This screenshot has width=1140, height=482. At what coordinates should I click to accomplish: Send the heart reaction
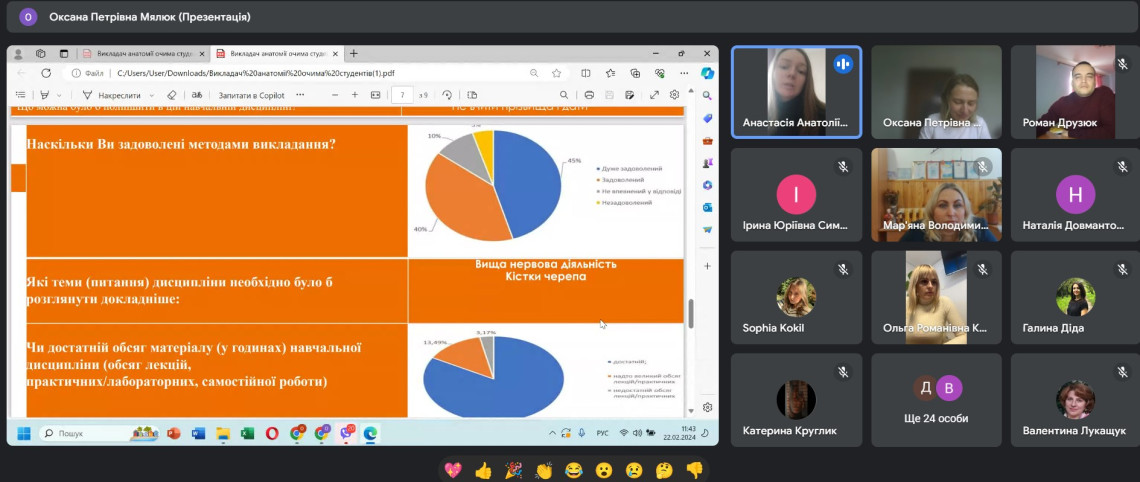(x=453, y=470)
